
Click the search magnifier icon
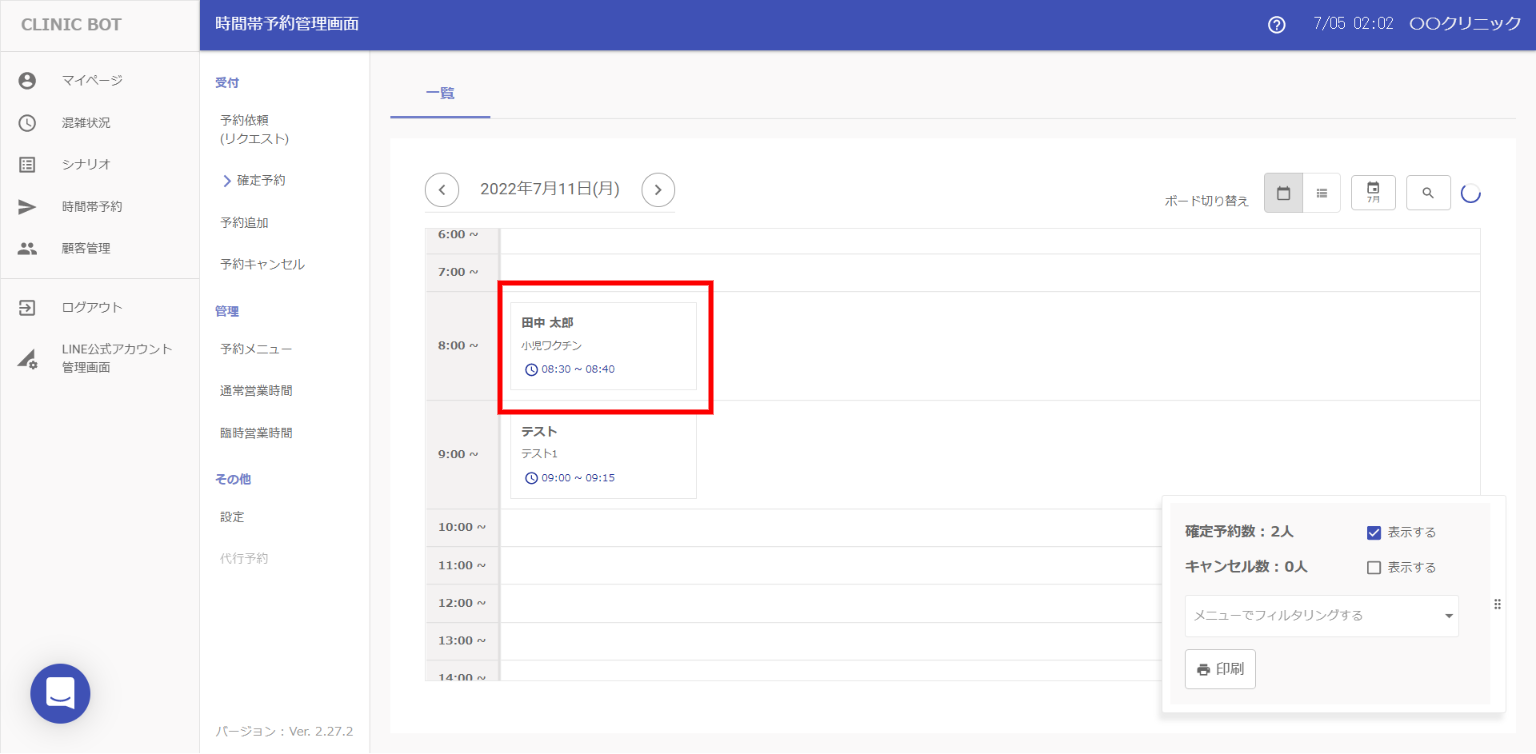tap(1428, 193)
